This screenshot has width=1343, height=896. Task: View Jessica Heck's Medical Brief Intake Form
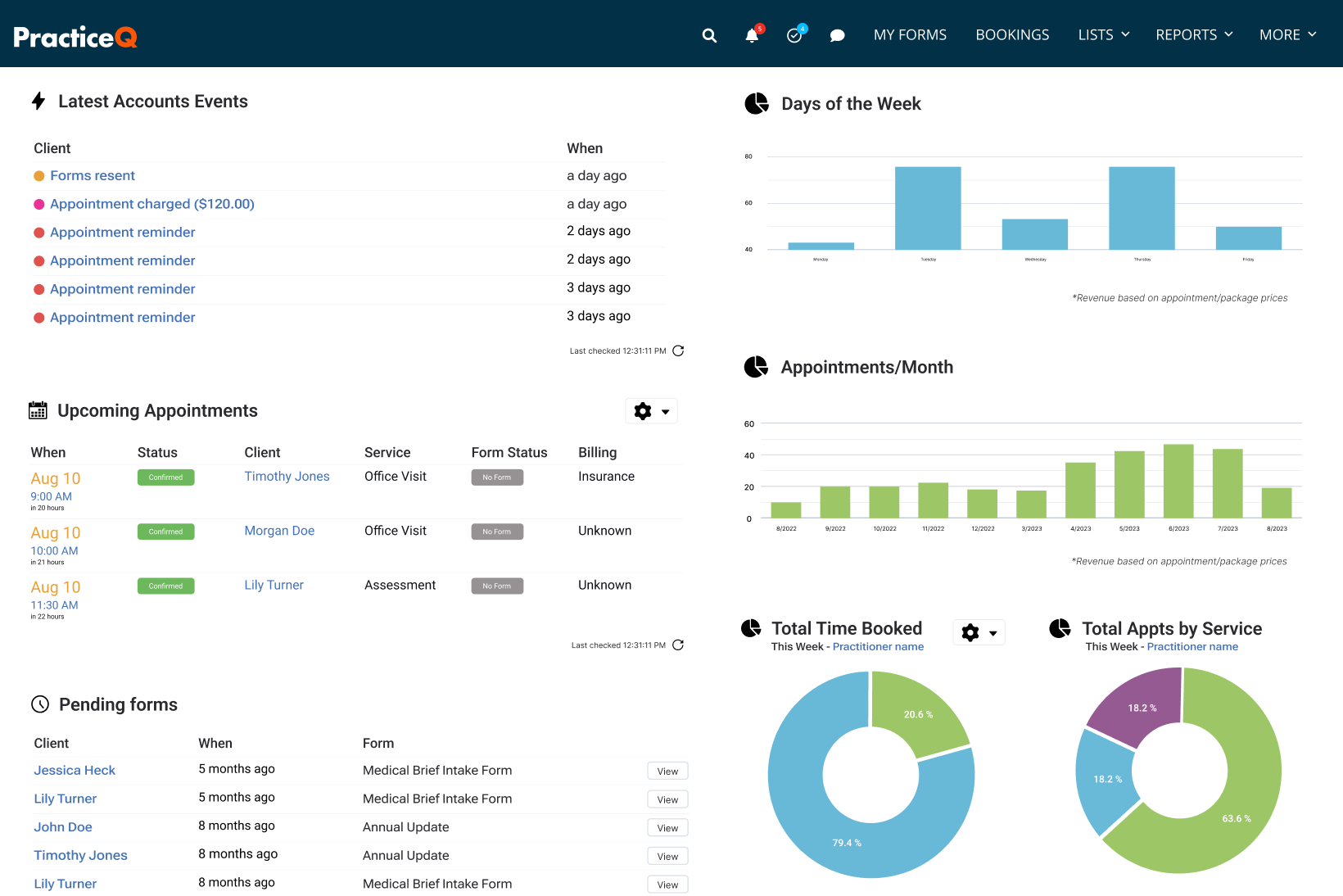tap(667, 770)
